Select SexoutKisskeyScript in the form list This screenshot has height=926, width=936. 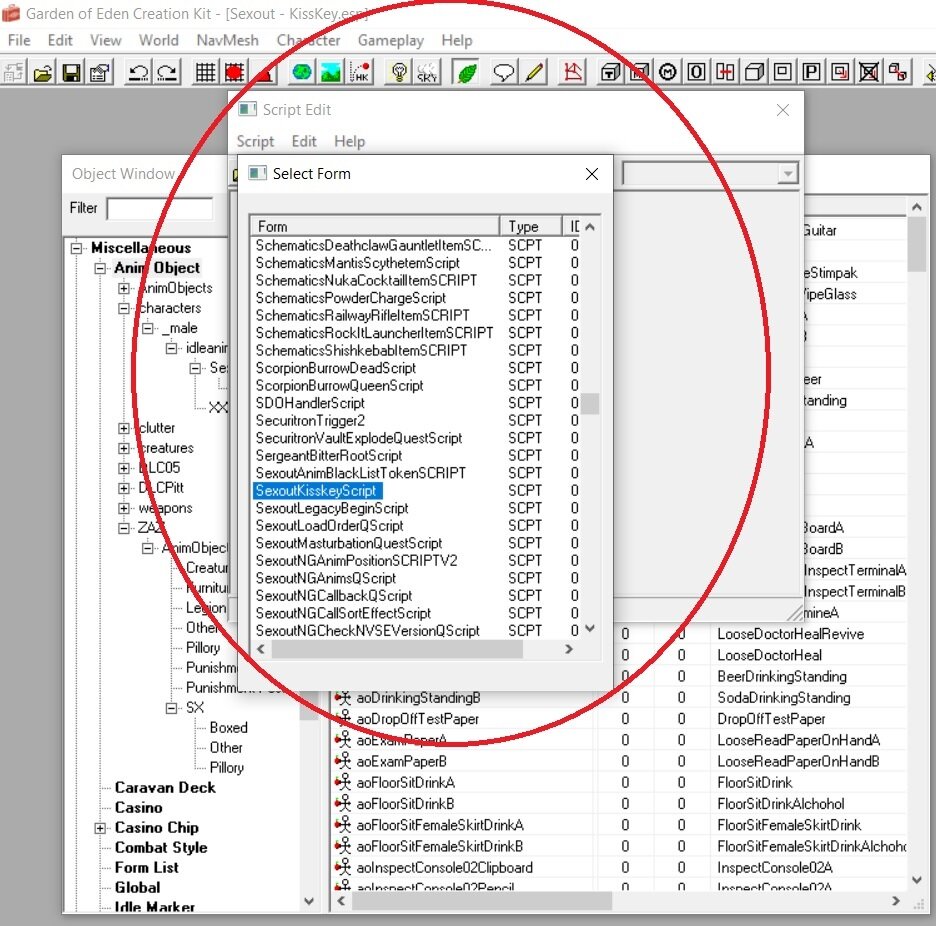(317, 491)
